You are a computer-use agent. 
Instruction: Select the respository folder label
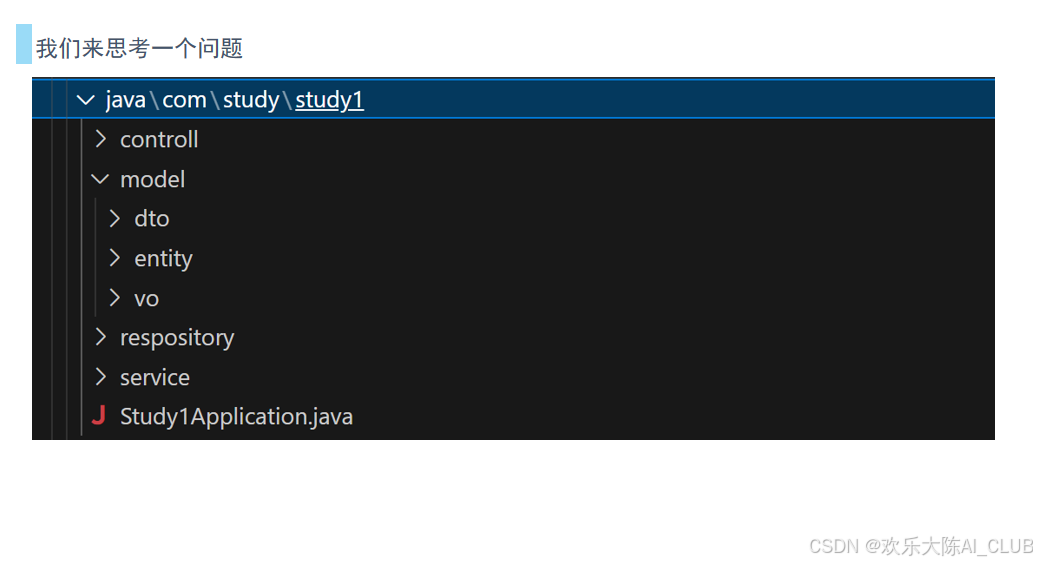pos(177,338)
